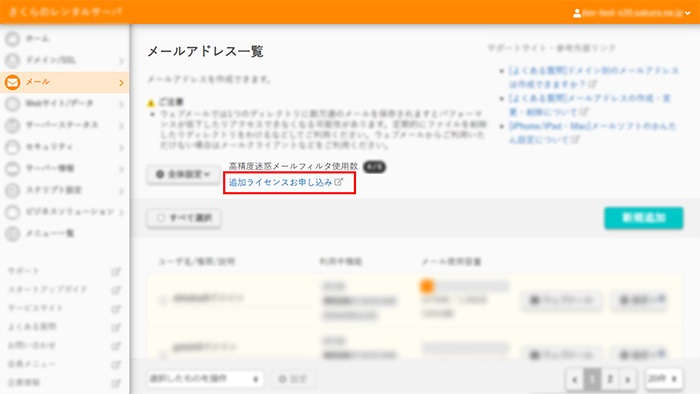700x394 pixels.
Task: Go to the next page arrow
Action: pos(628,379)
